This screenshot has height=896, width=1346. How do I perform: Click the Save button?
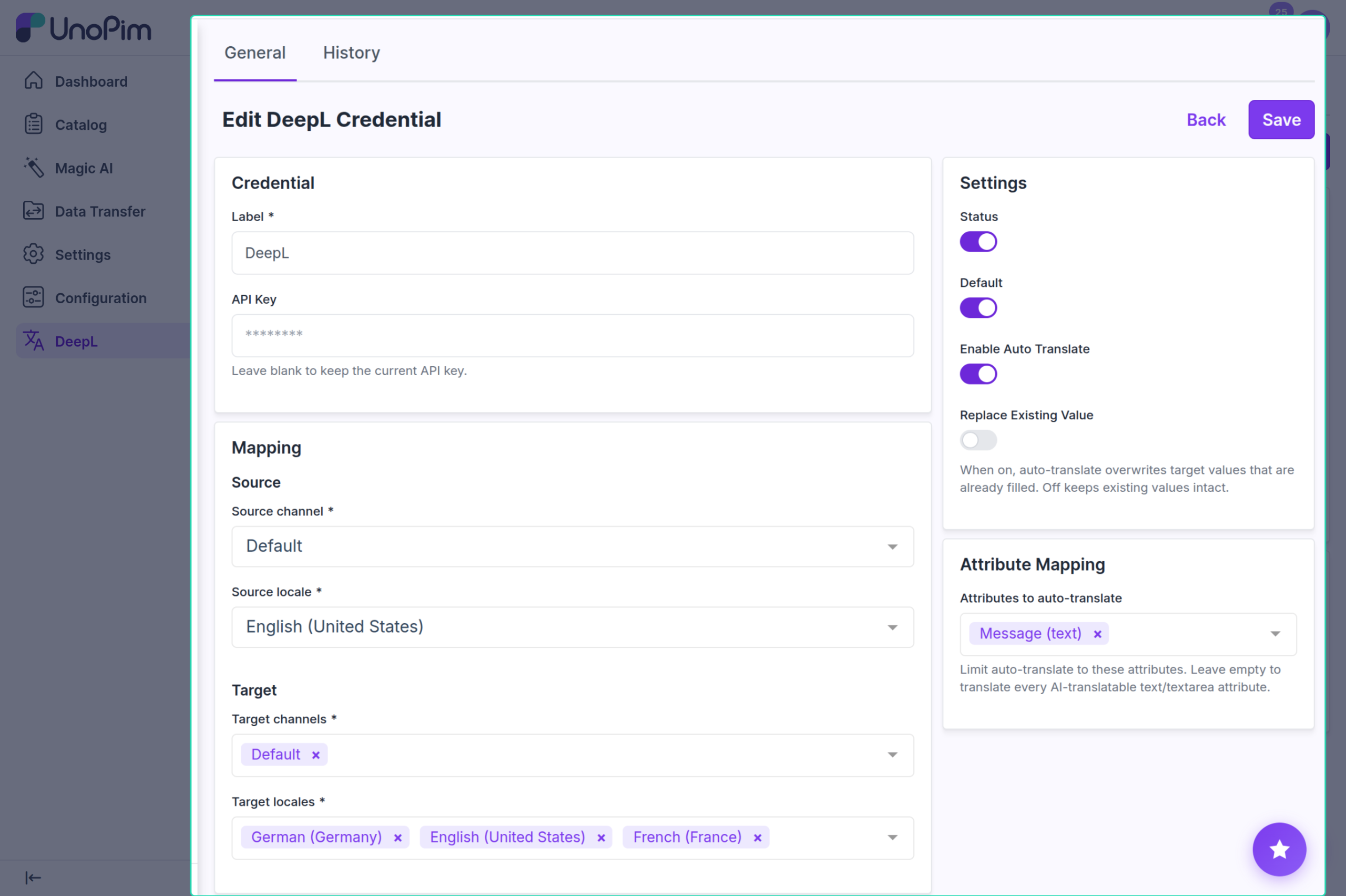pyautogui.click(x=1281, y=119)
